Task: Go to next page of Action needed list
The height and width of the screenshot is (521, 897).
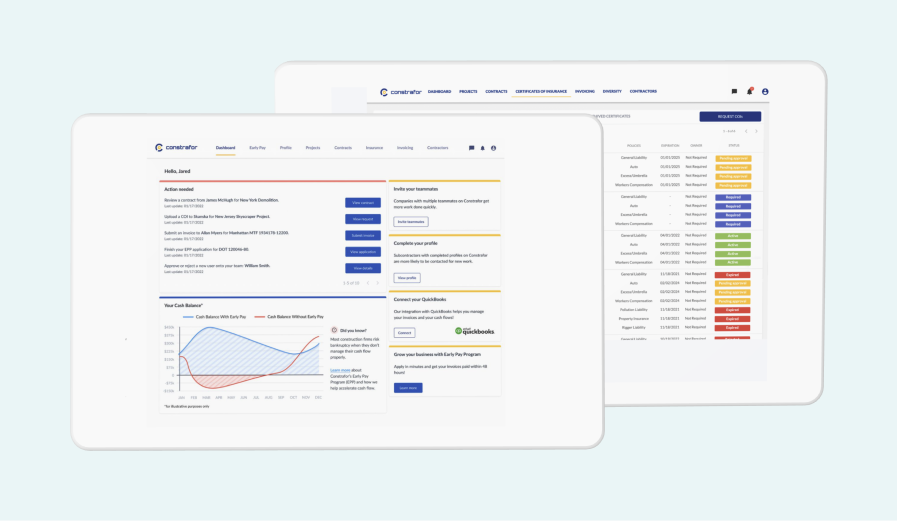Action: pos(377,283)
